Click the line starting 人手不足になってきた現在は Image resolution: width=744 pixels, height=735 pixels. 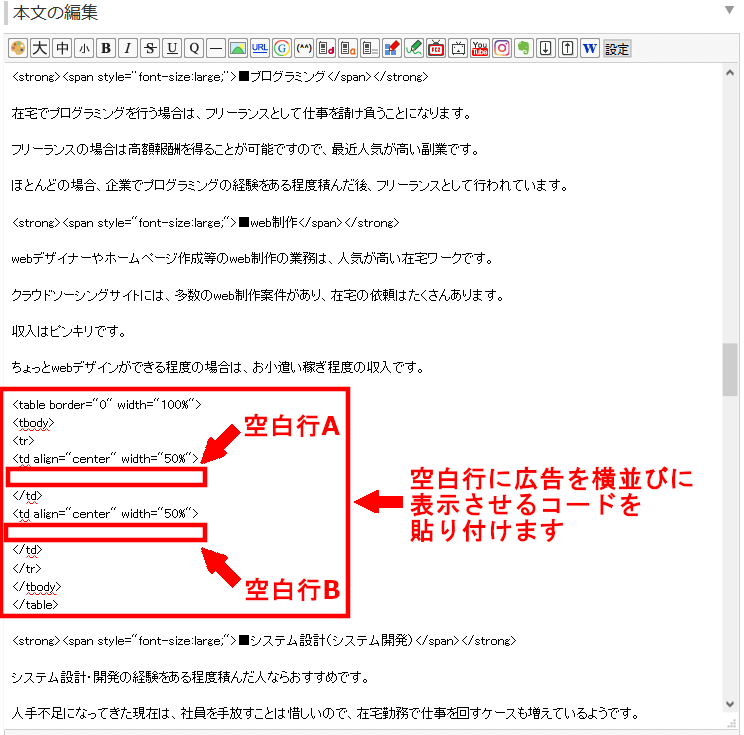pos(325,713)
